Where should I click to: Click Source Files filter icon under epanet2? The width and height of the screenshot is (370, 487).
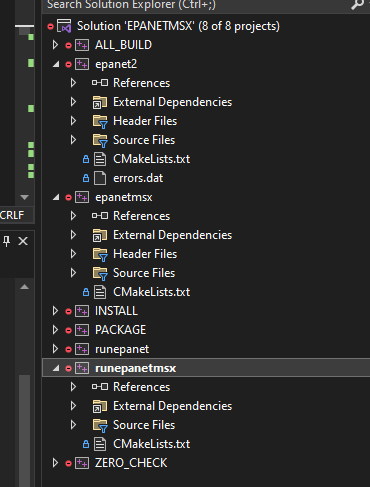click(x=100, y=140)
